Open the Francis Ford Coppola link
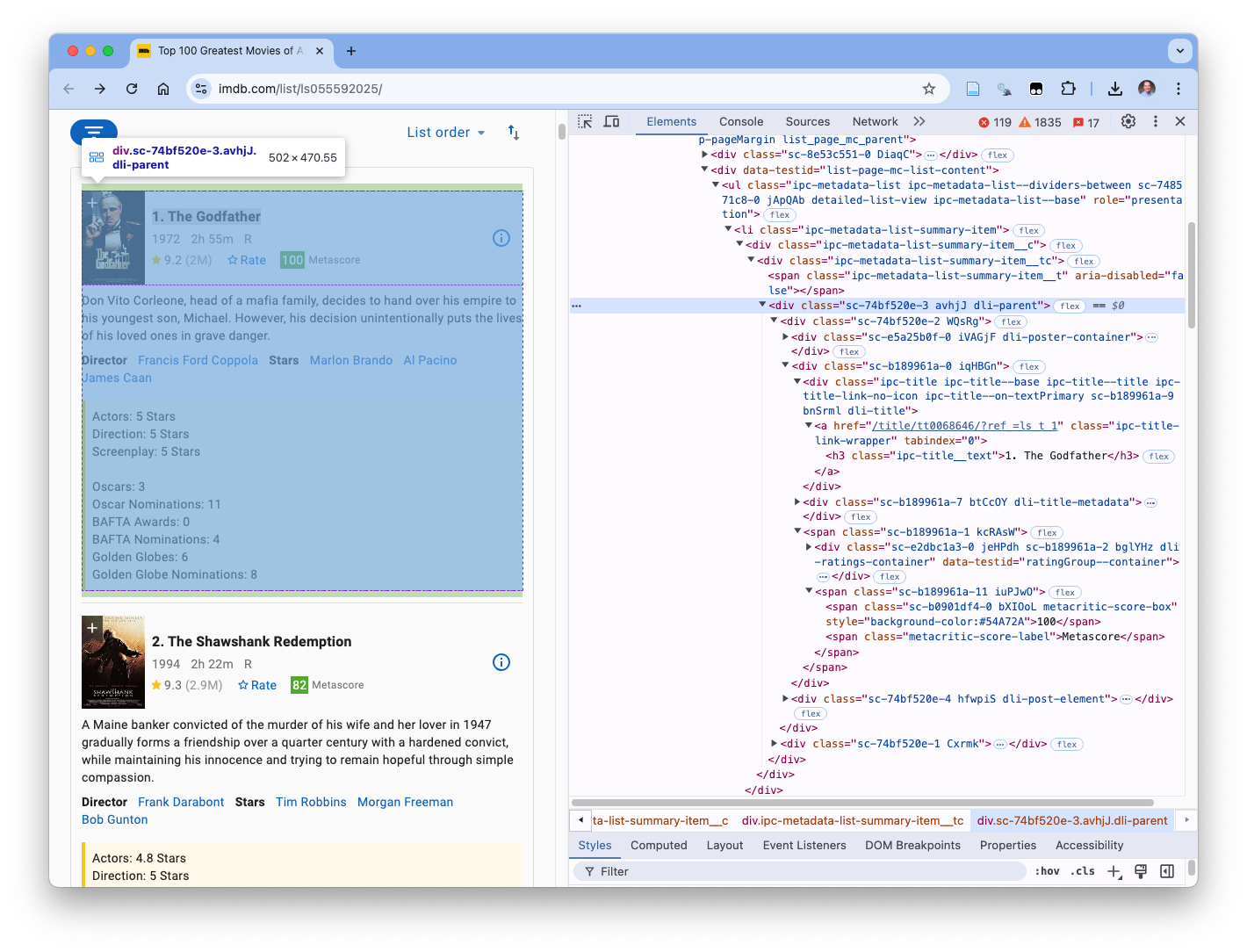The width and height of the screenshot is (1247, 952). pos(198,360)
